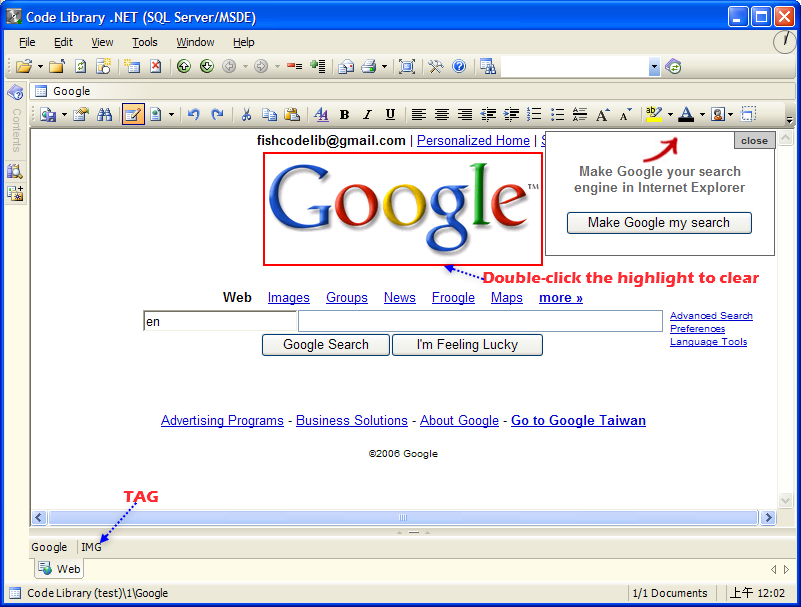Click the copy icon in editor toolbar

(269, 114)
